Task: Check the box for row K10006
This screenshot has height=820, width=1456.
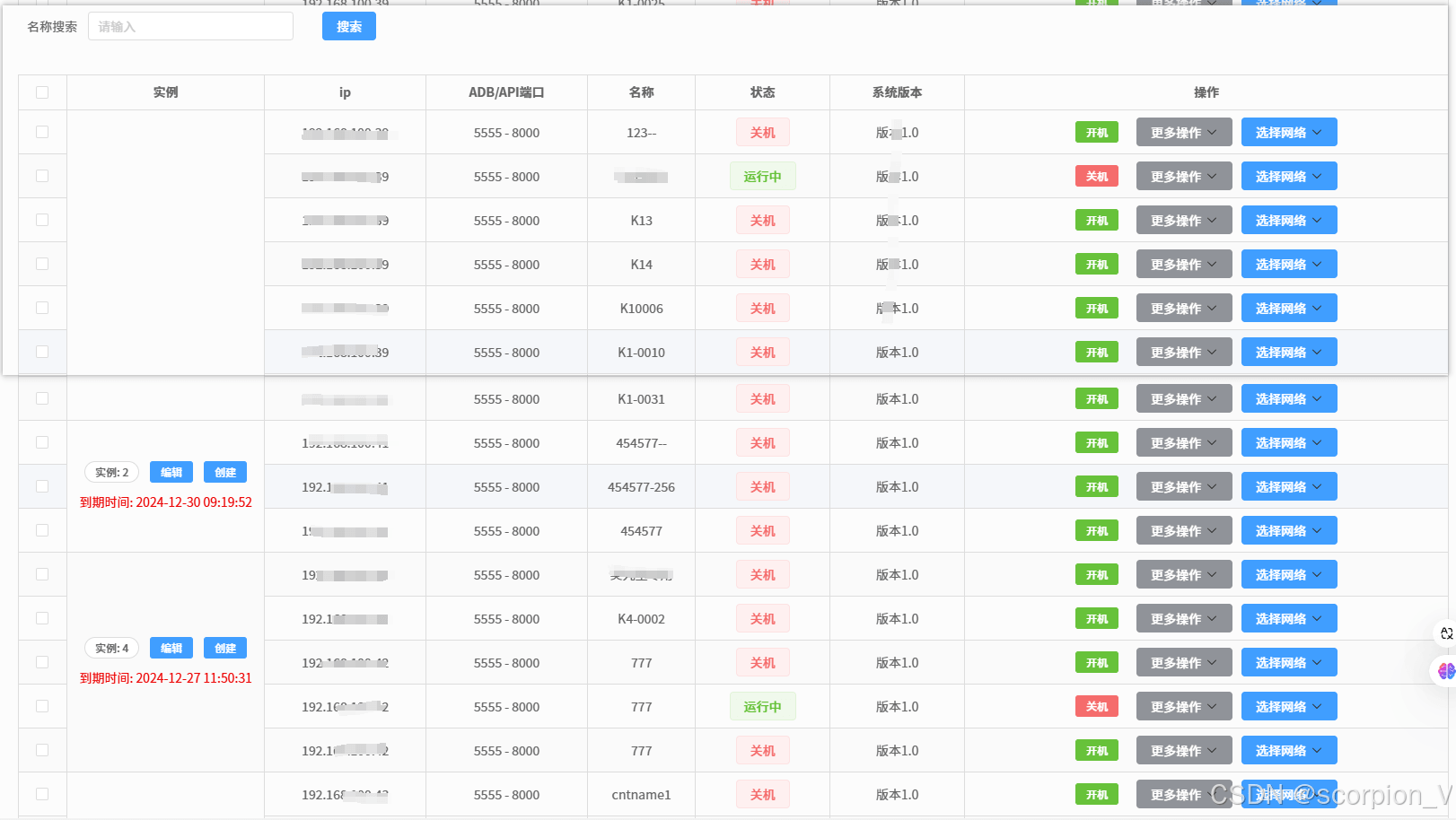Action: [x=42, y=308]
